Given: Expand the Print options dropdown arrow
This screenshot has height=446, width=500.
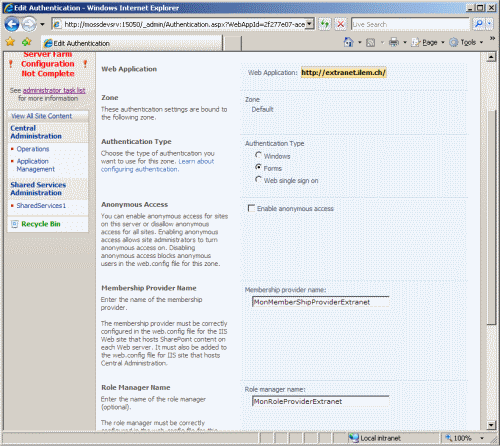Looking at the screenshot, I should tap(405, 42).
